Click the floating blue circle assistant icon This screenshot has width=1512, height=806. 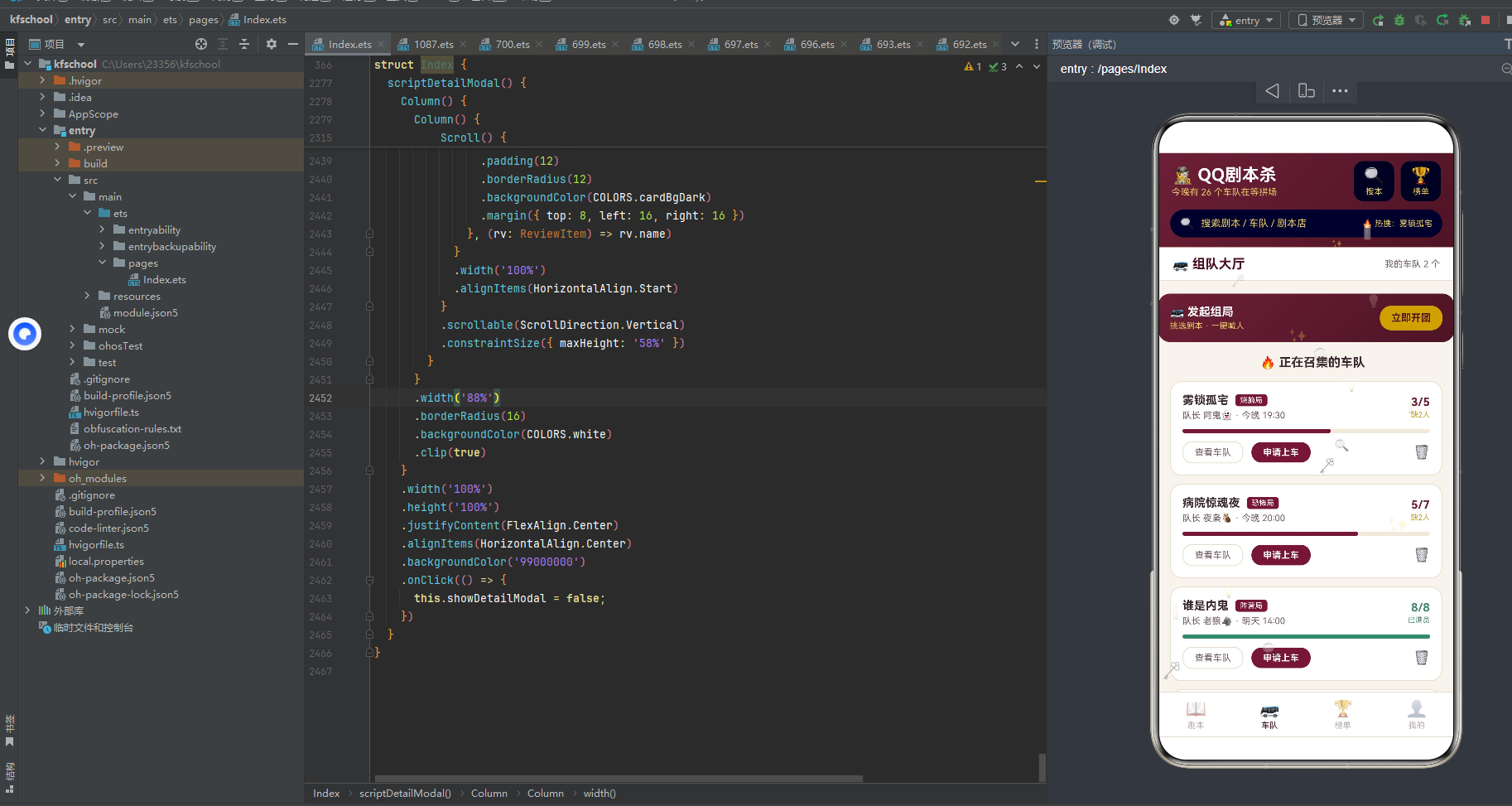click(x=25, y=334)
